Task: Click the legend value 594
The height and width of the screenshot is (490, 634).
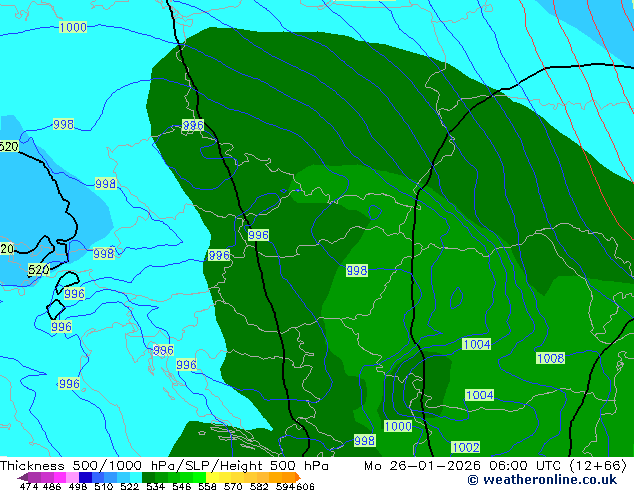Action: pos(285,486)
